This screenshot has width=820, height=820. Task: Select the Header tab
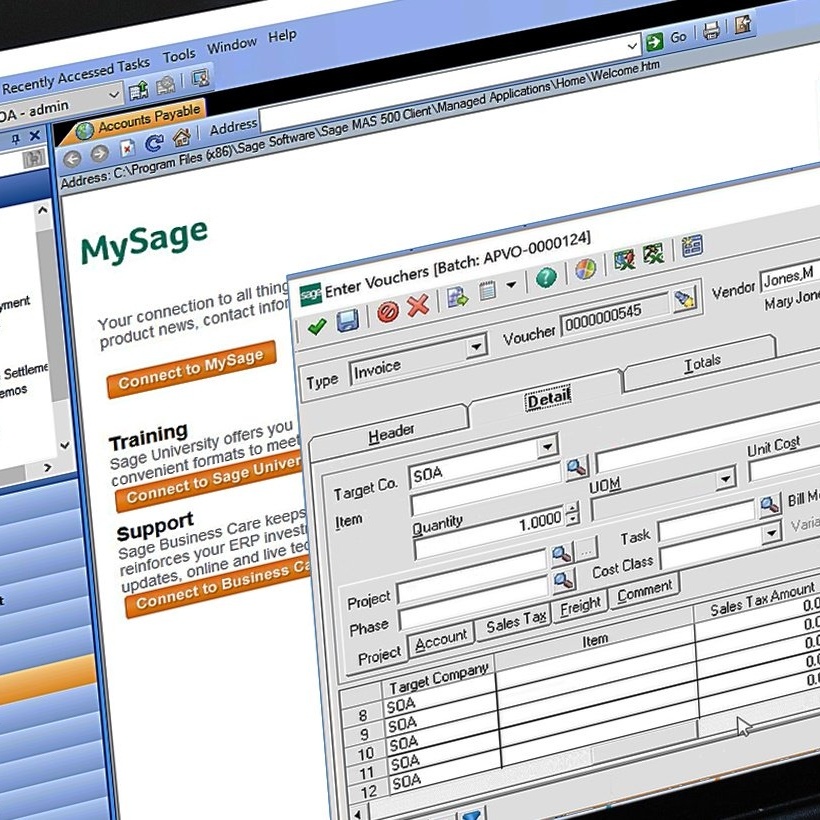coord(391,432)
